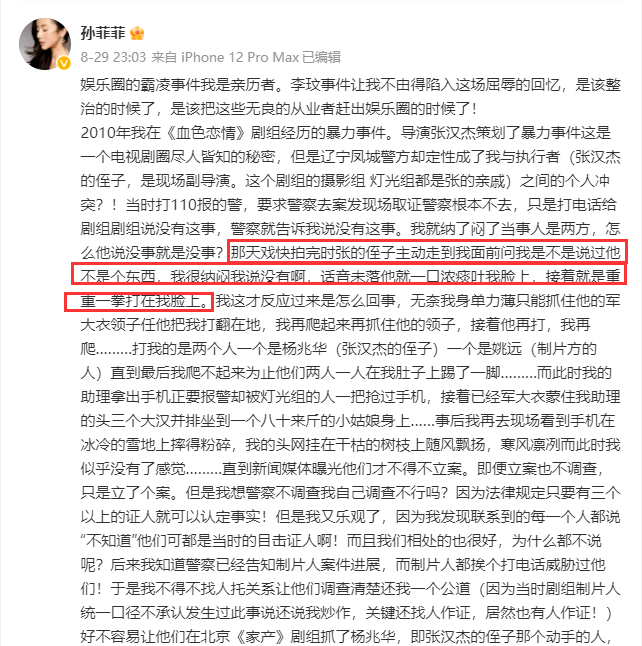Click highlighted line starting 那天戏快拍完时
This screenshot has width=642, height=646.
(427, 252)
